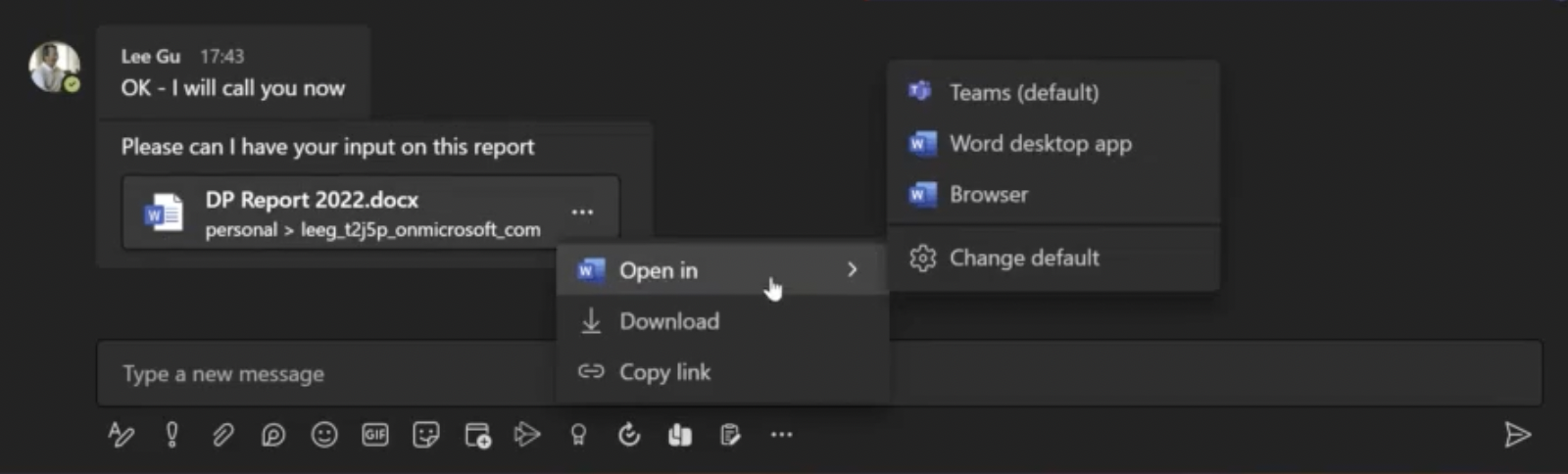
Task: Click the Word icon on DP Report attachment
Action: 163,213
